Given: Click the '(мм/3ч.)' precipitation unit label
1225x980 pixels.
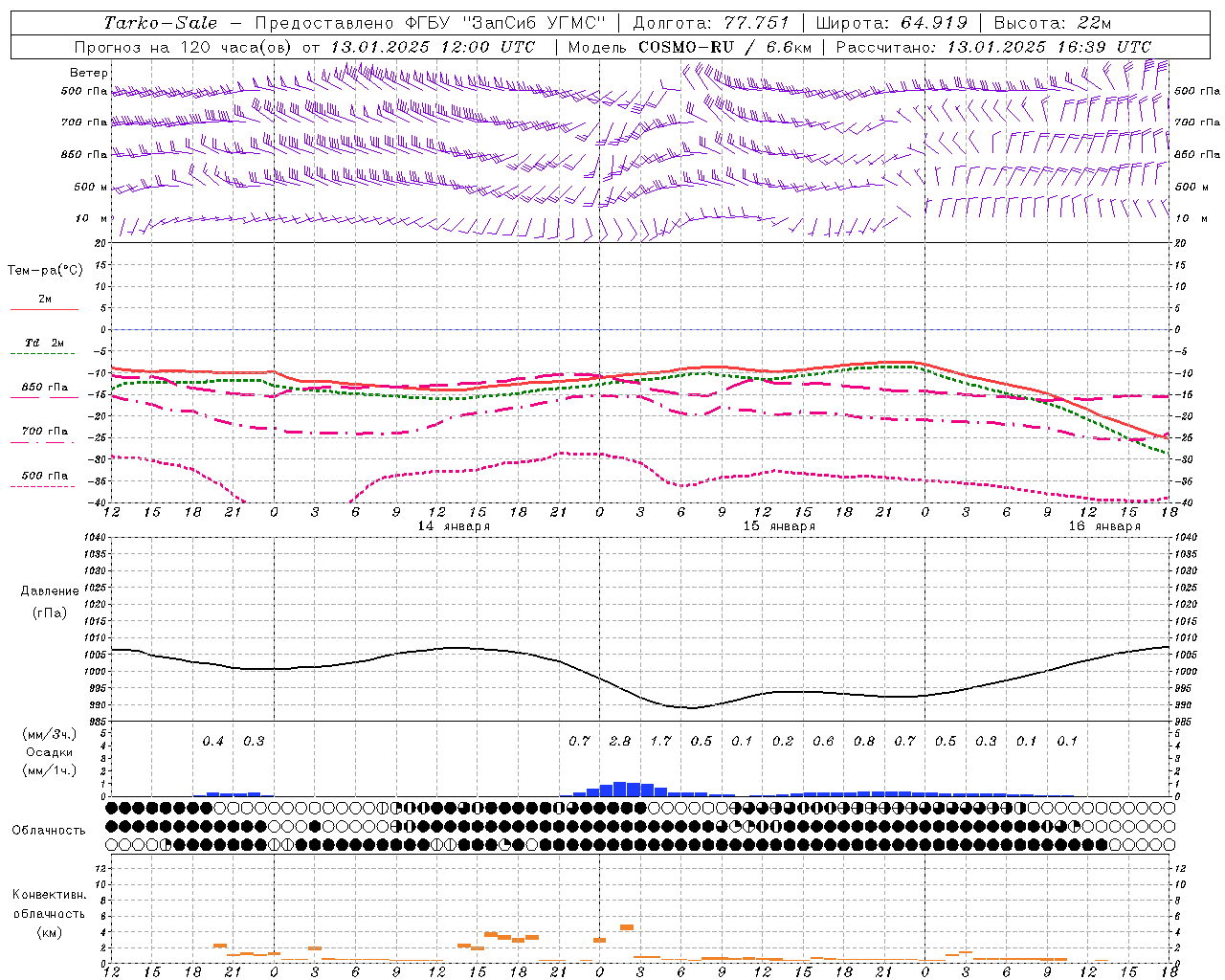Looking at the screenshot, I should 49,735.
